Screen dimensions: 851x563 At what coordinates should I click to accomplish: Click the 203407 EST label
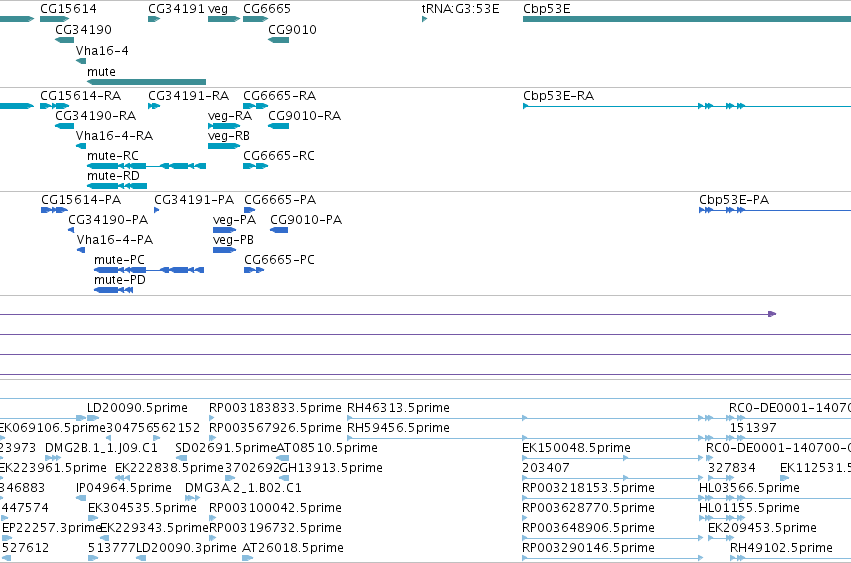click(546, 468)
